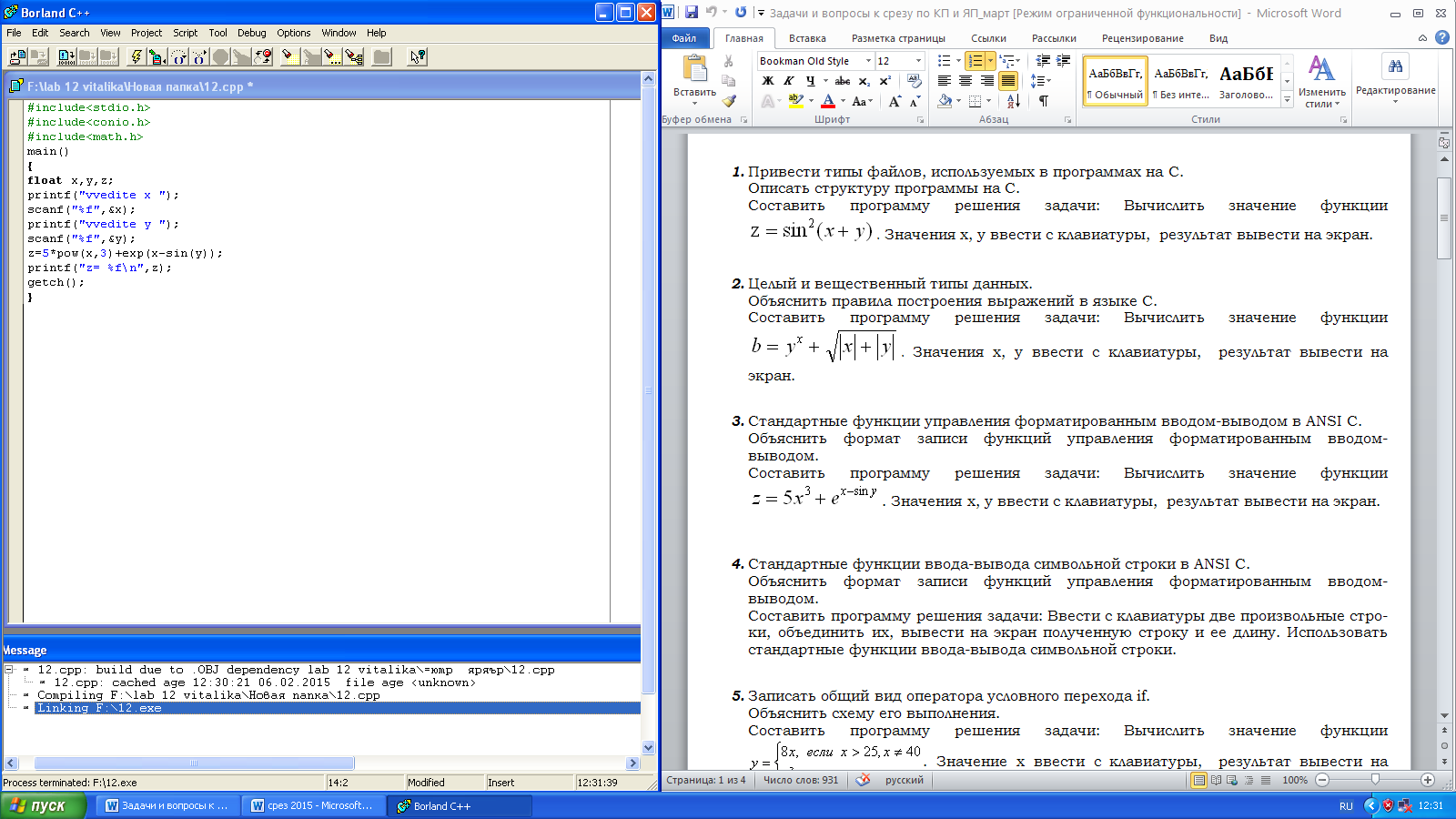The height and width of the screenshot is (819, 1456).
Task: Click the Format Painter brush icon
Action: 728,101
